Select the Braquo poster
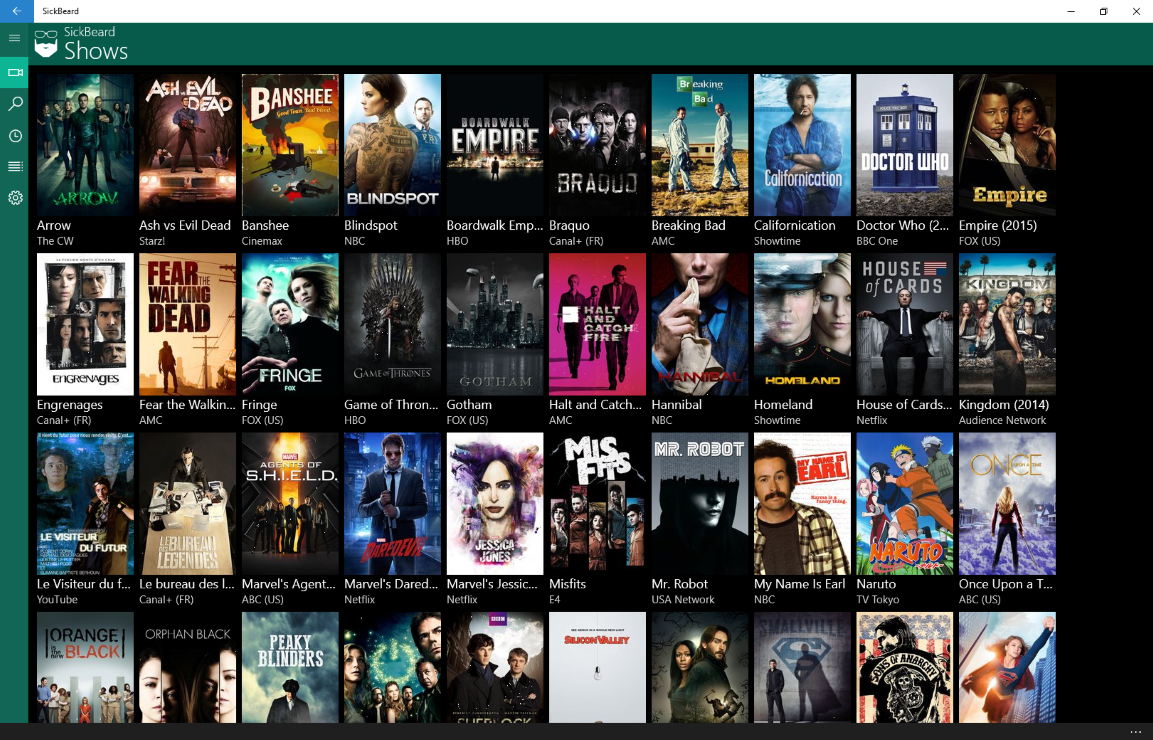 coord(598,145)
